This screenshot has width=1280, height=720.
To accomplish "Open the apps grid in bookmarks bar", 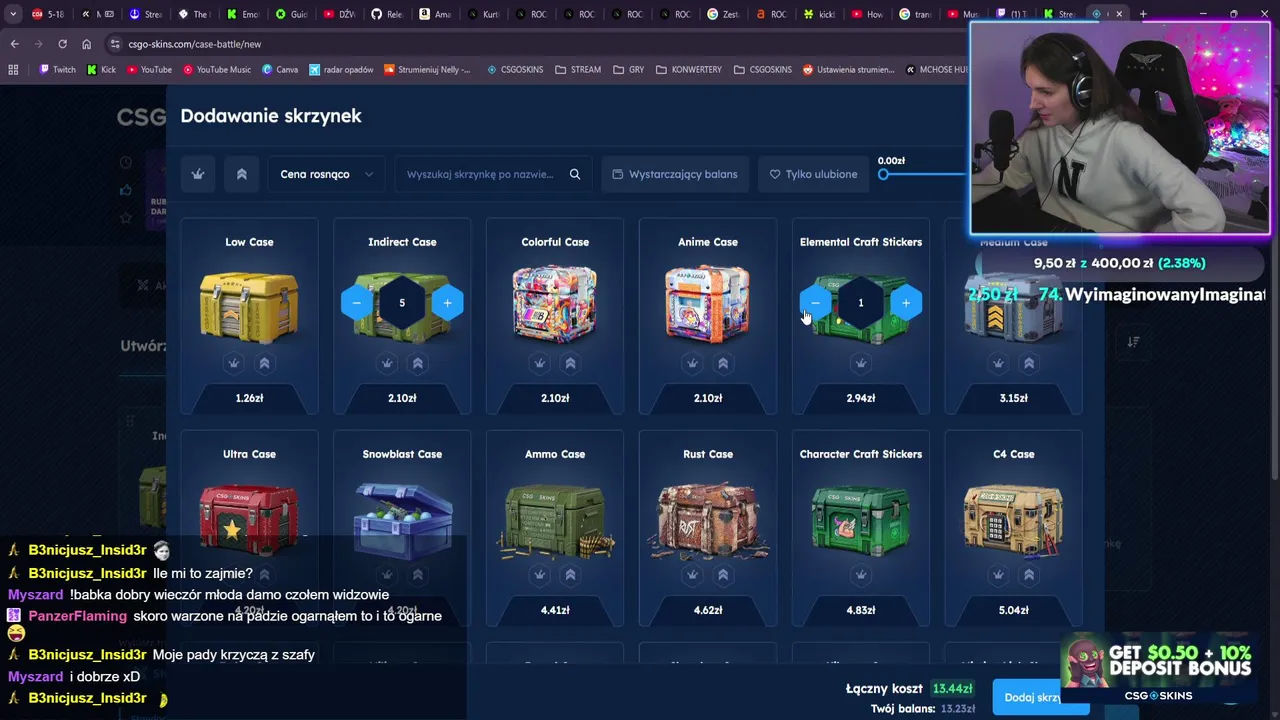I will (13, 70).
